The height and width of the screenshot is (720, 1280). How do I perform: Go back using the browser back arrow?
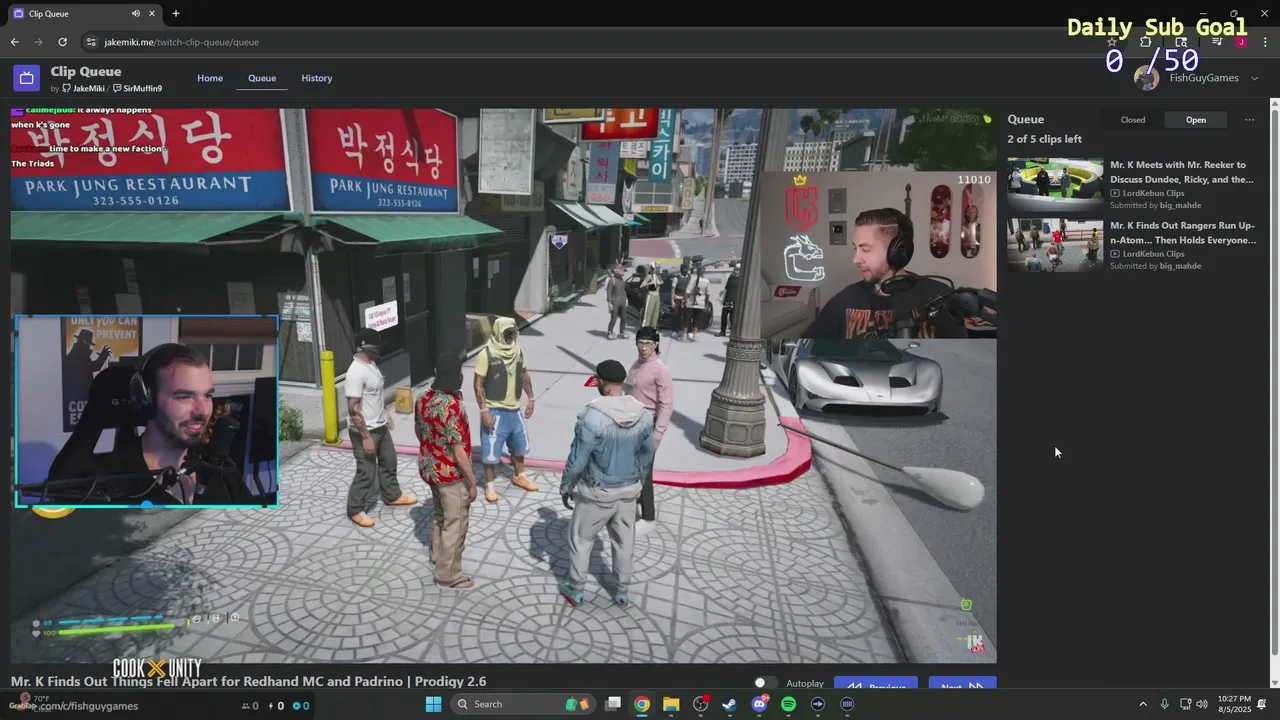coord(15,42)
